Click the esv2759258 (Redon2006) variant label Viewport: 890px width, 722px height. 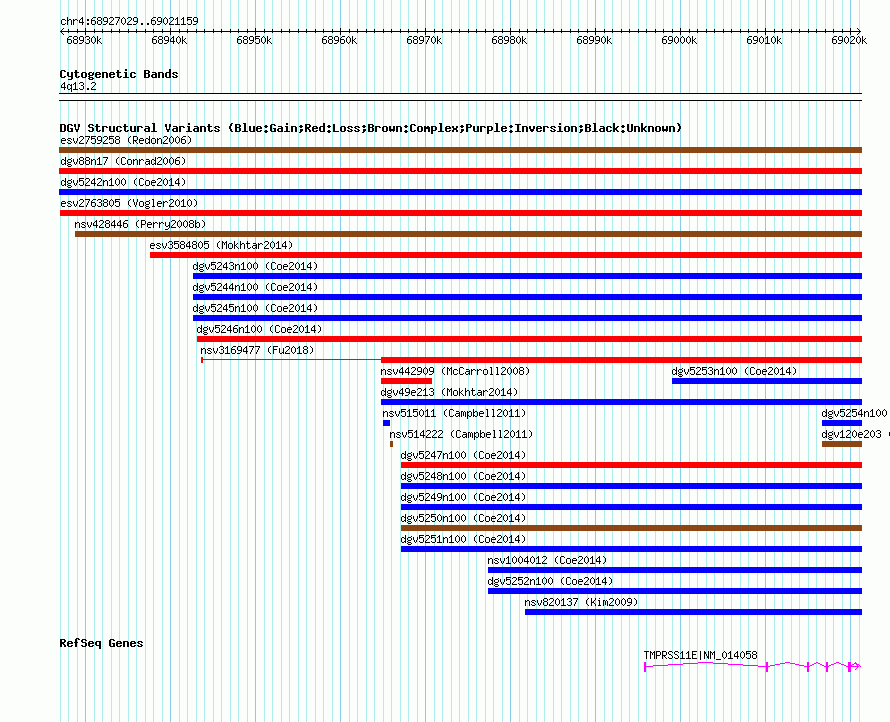pyautogui.click(x=126, y=140)
